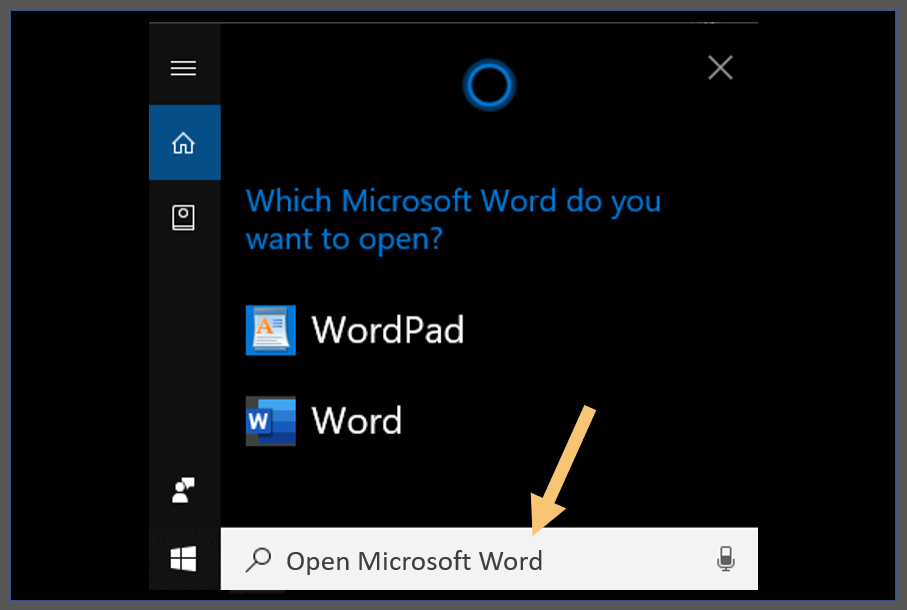Open the Connected devices sidebar icon
This screenshot has height=610, width=907.
tap(184, 489)
